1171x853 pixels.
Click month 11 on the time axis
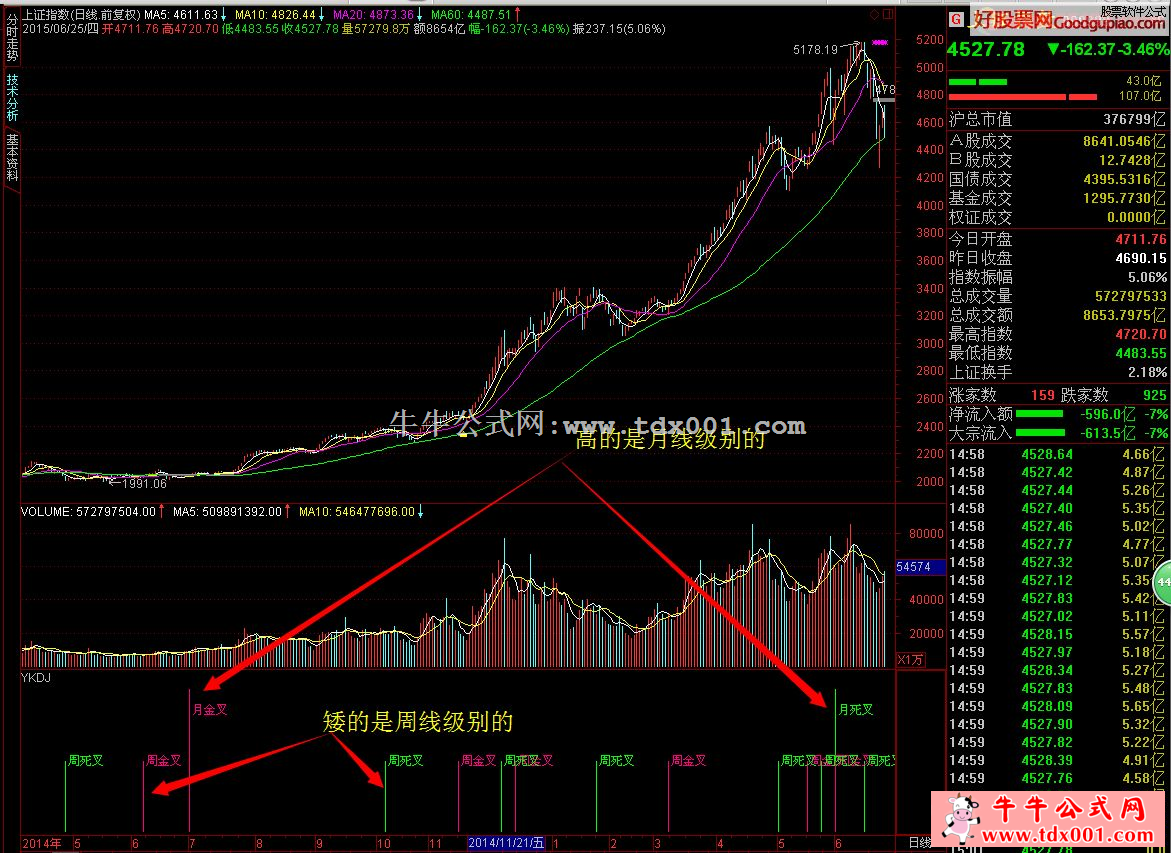tap(435, 844)
